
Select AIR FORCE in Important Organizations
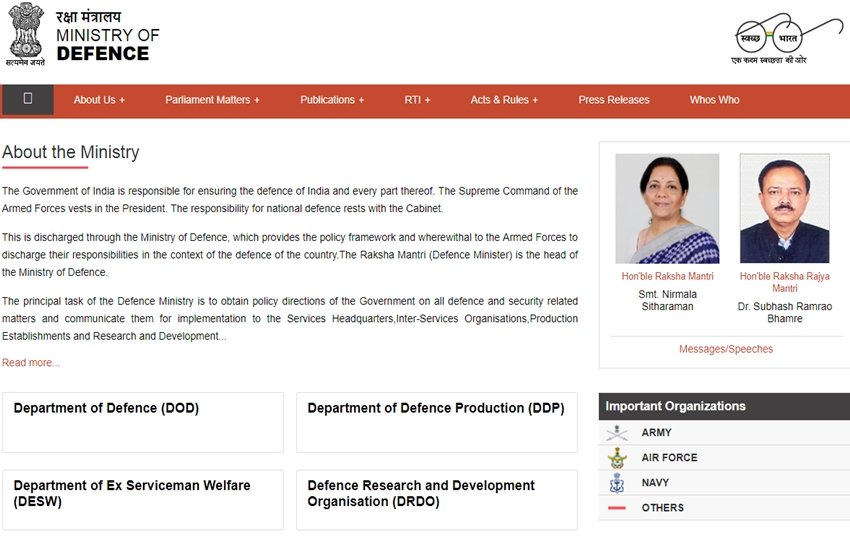pos(724,457)
